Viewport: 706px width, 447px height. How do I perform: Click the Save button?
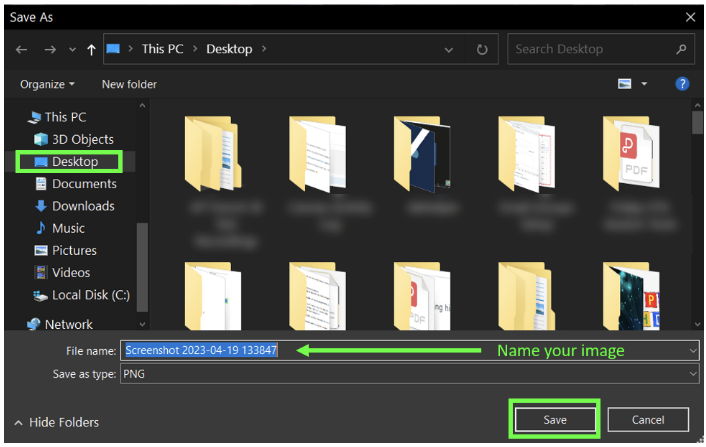click(554, 420)
